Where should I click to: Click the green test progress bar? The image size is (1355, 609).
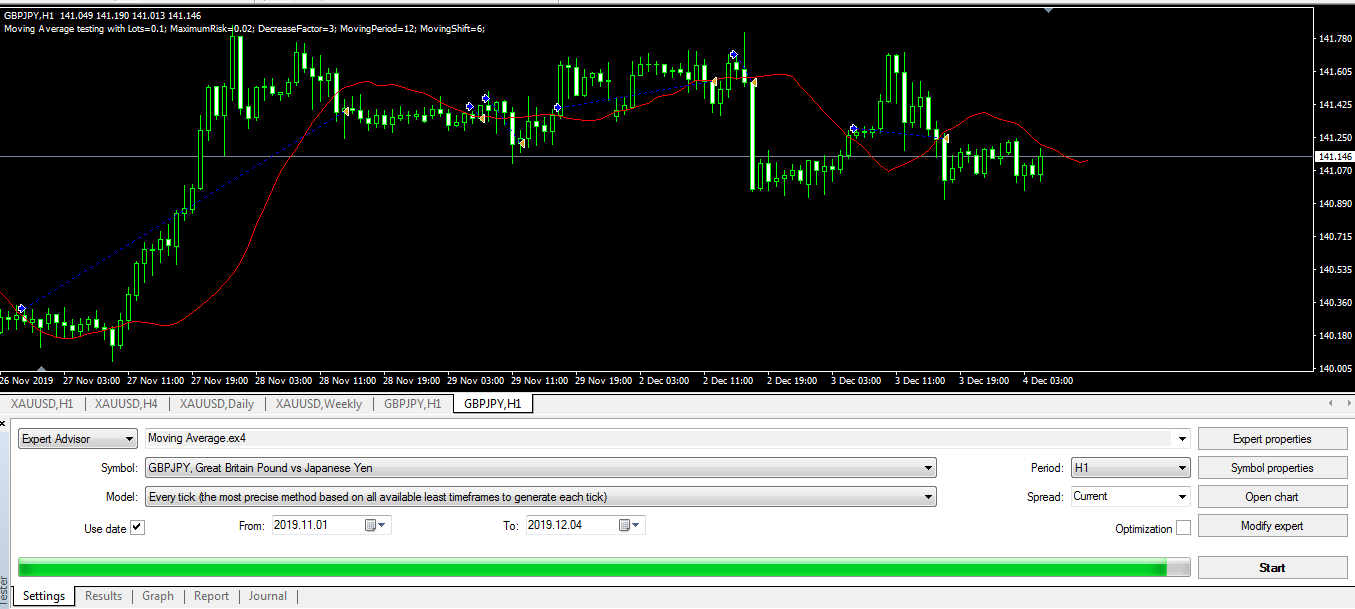point(600,566)
